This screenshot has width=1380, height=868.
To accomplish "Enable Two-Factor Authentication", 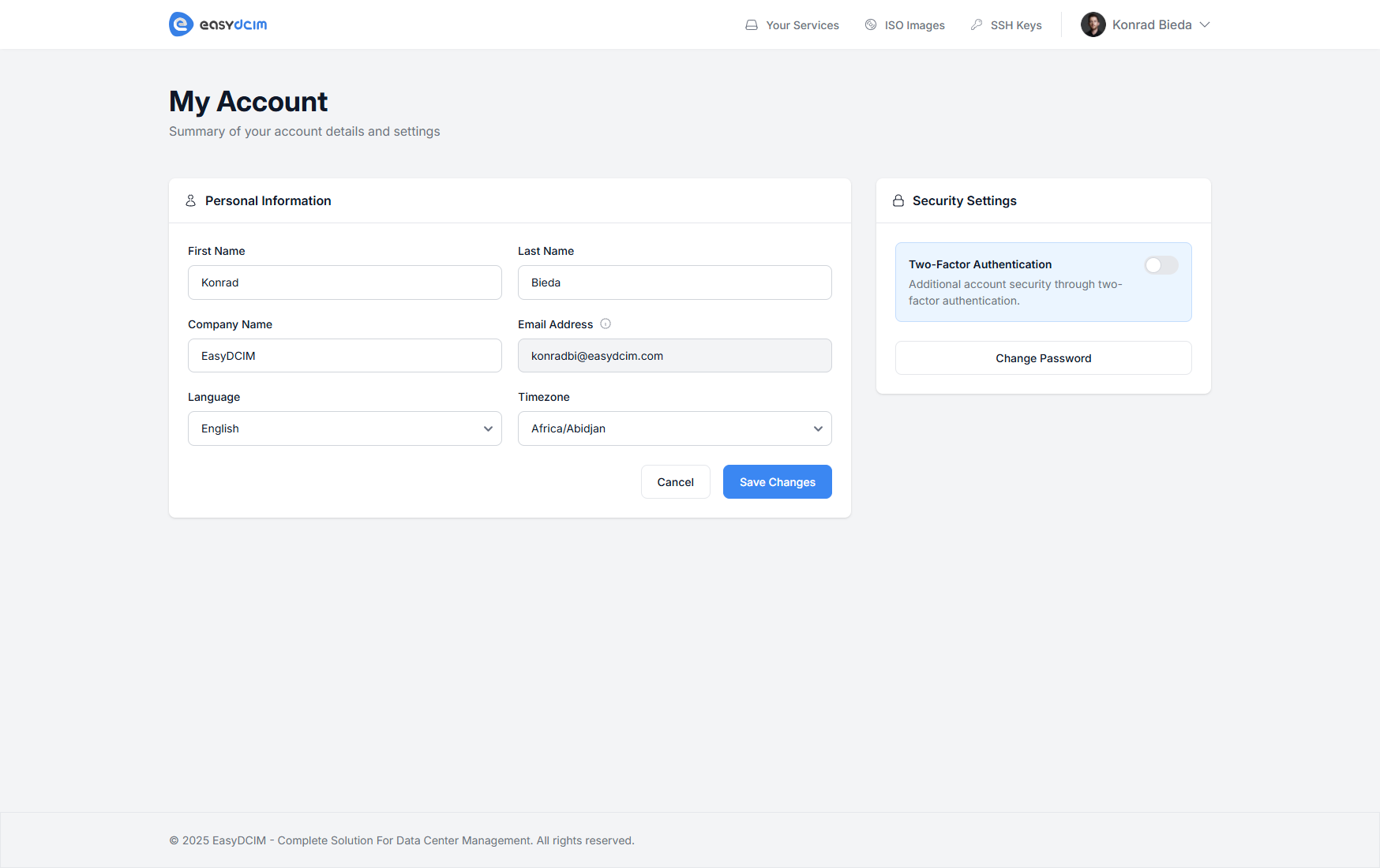I will (x=1161, y=265).
